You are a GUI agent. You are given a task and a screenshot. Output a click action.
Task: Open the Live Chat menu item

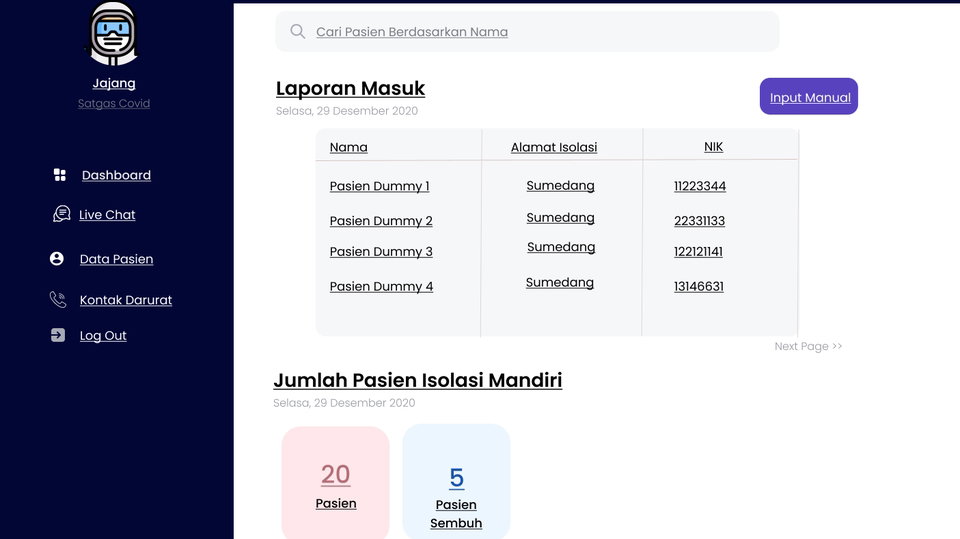(107, 214)
